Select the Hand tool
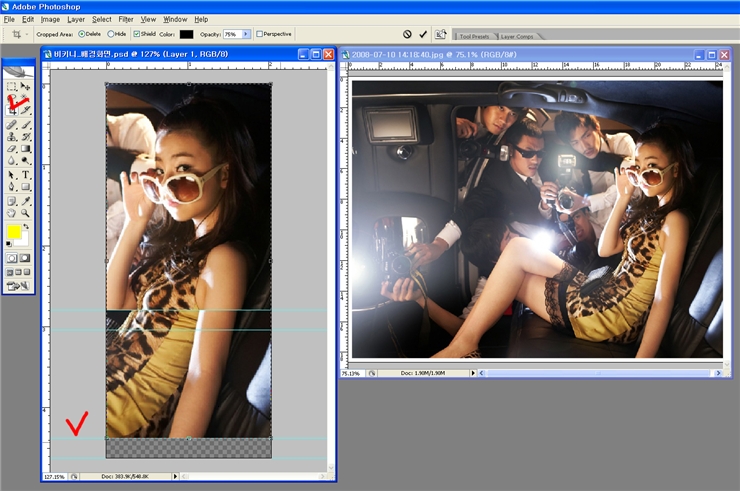This screenshot has width=740, height=491. pyautogui.click(x=12, y=213)
